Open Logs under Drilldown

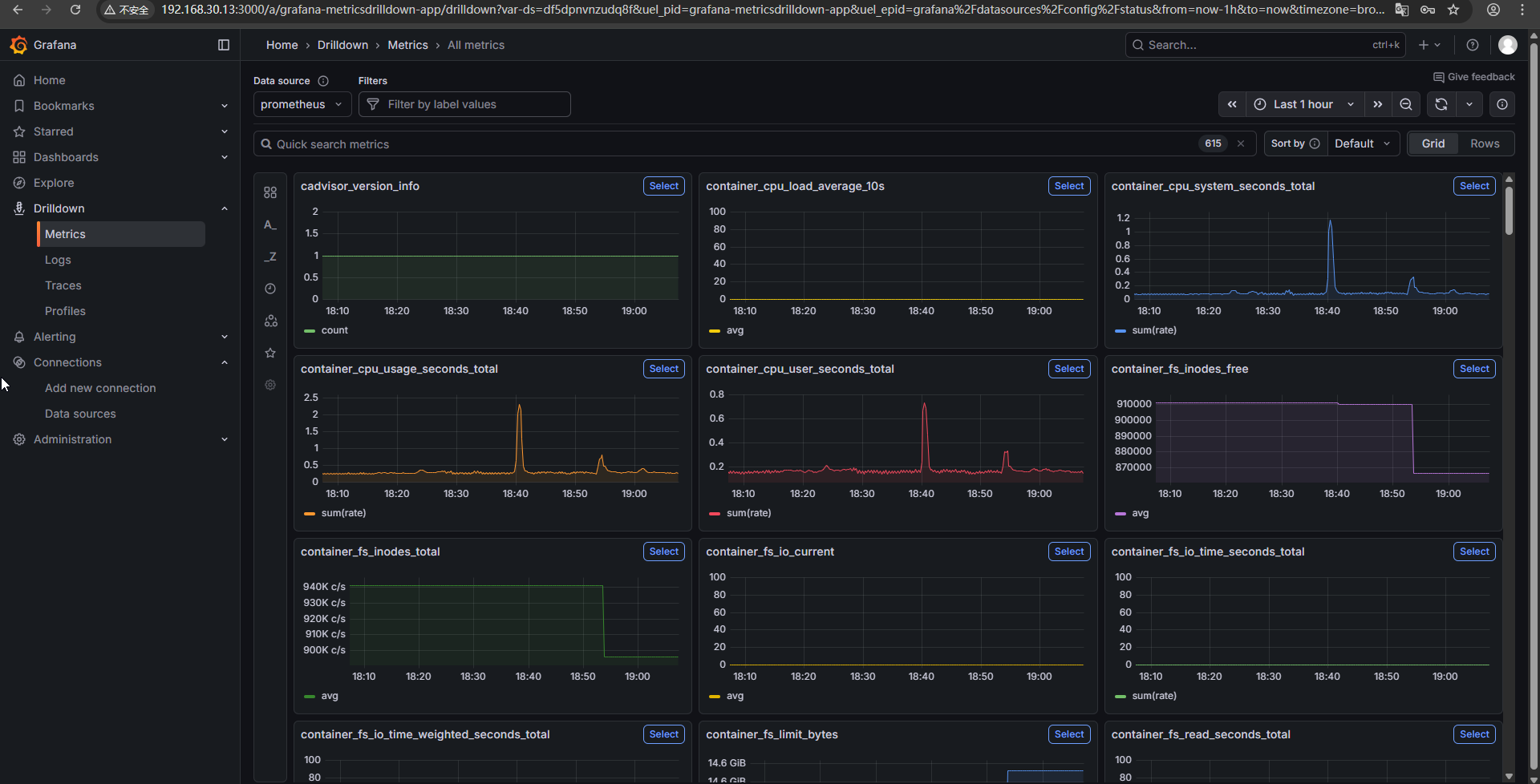[x=58, y=260]
